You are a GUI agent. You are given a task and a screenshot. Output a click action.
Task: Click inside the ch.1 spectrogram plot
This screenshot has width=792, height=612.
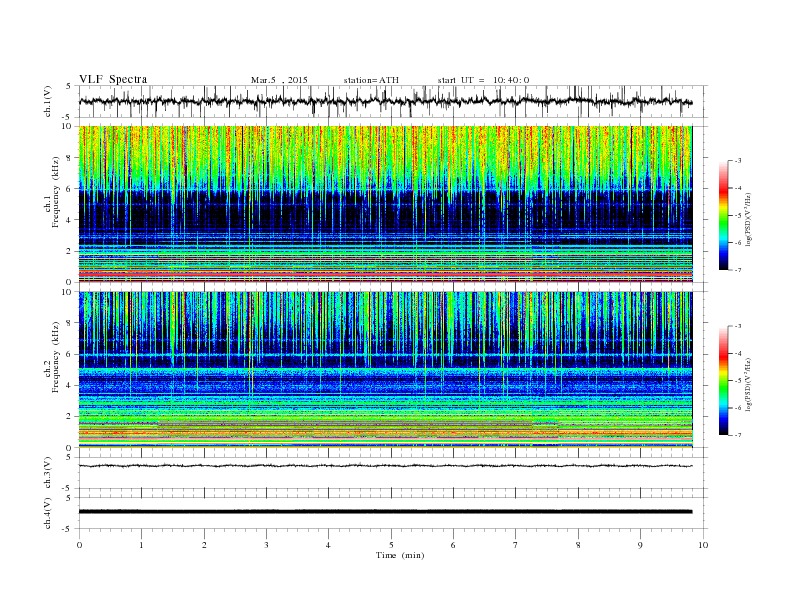[x=385, y=204]
